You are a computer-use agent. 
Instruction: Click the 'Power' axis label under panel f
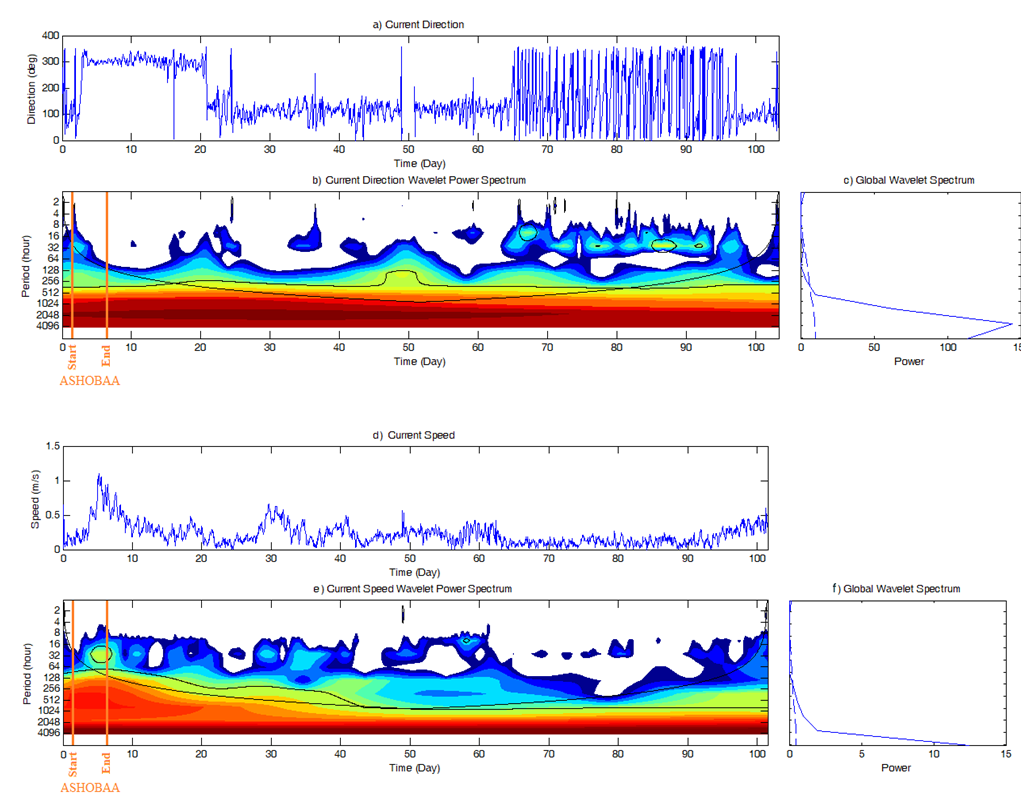(896, 769)
